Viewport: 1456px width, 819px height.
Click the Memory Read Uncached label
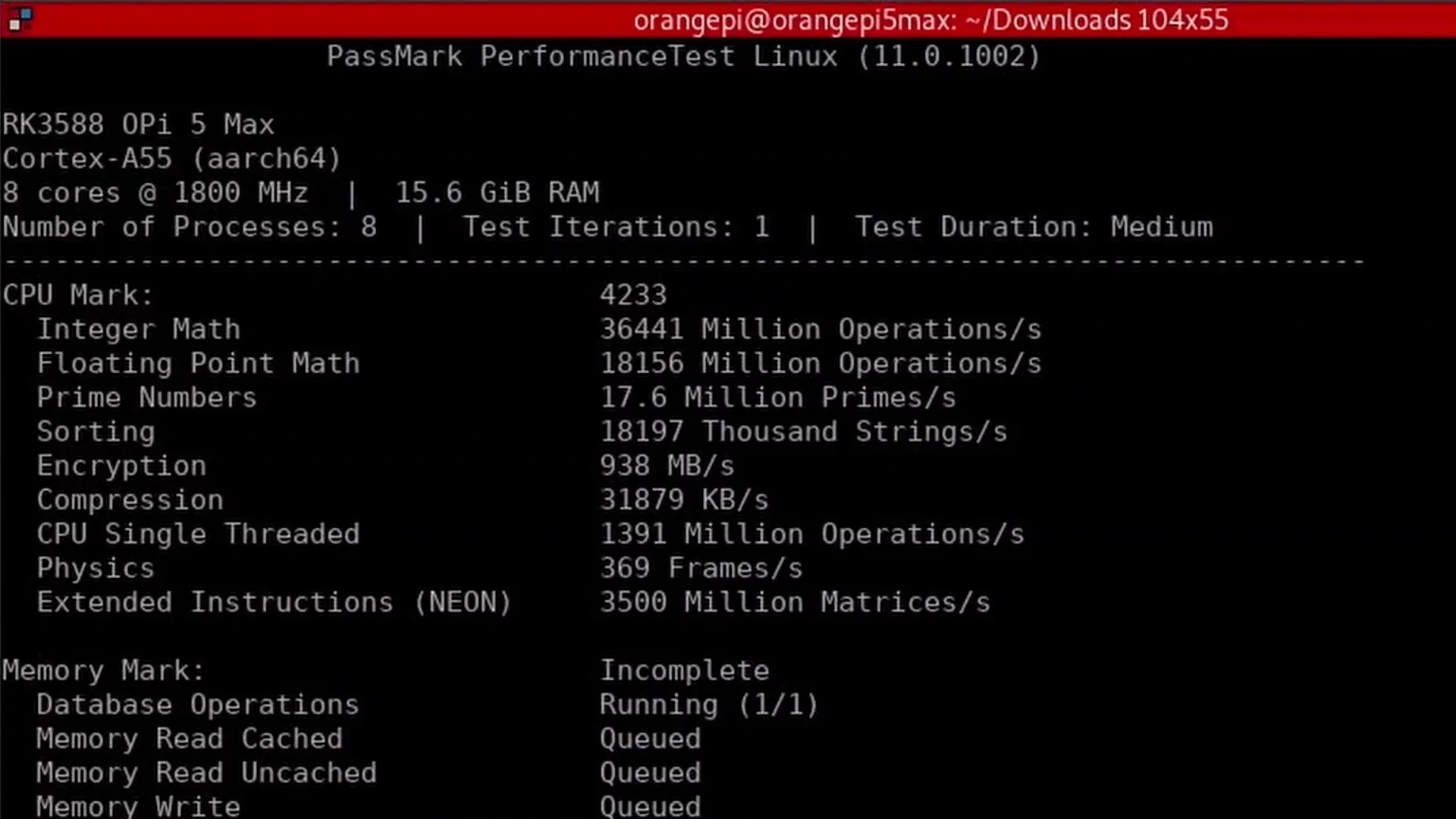tap(206, 773)
